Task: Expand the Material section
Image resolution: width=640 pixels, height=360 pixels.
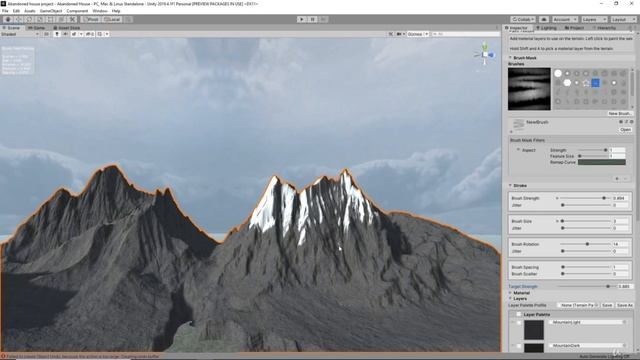Action: pyautogui.click(x=510, y=293)
